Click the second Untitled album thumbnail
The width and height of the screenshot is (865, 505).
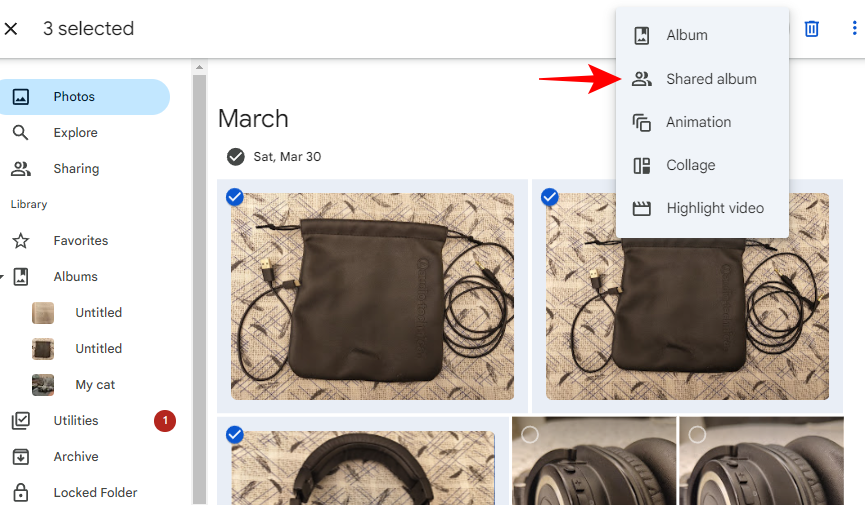point(43,349)
